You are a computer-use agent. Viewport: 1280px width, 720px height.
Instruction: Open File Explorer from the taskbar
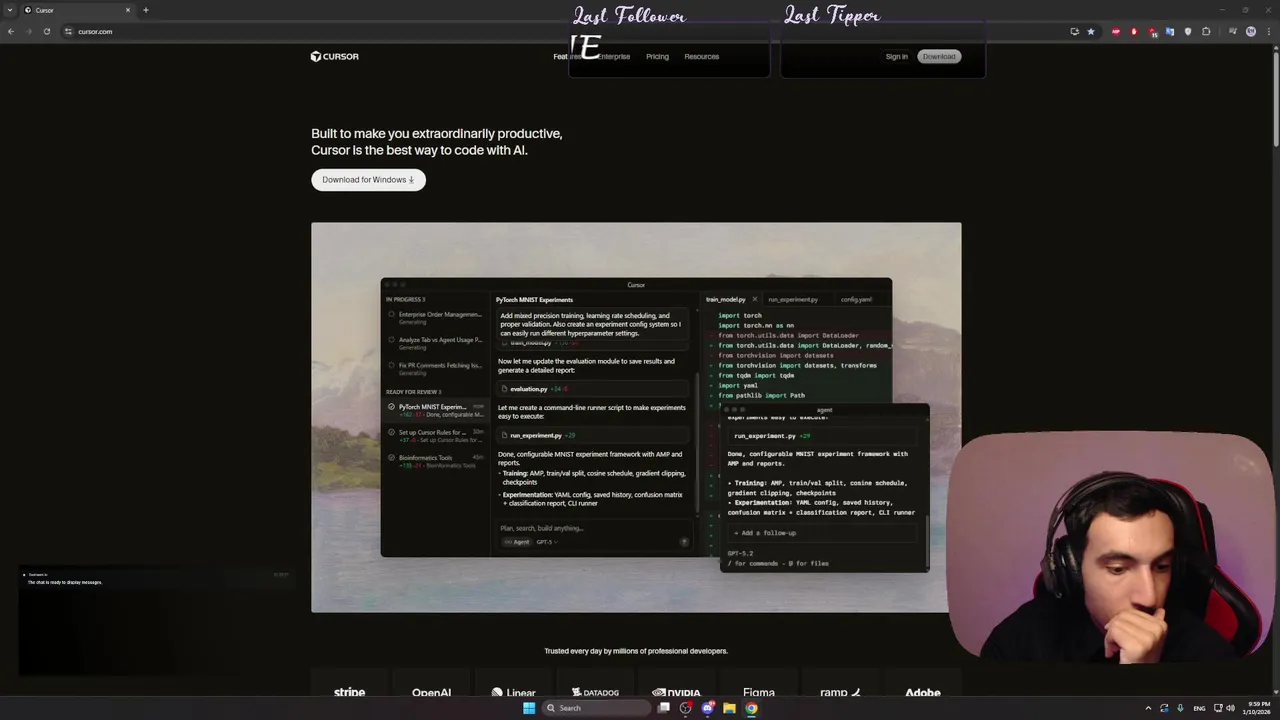pyautogui.click(x=730, y=708)
